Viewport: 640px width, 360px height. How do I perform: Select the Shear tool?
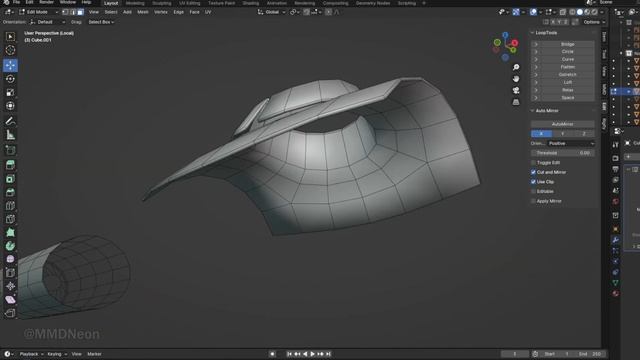point(10,300)
